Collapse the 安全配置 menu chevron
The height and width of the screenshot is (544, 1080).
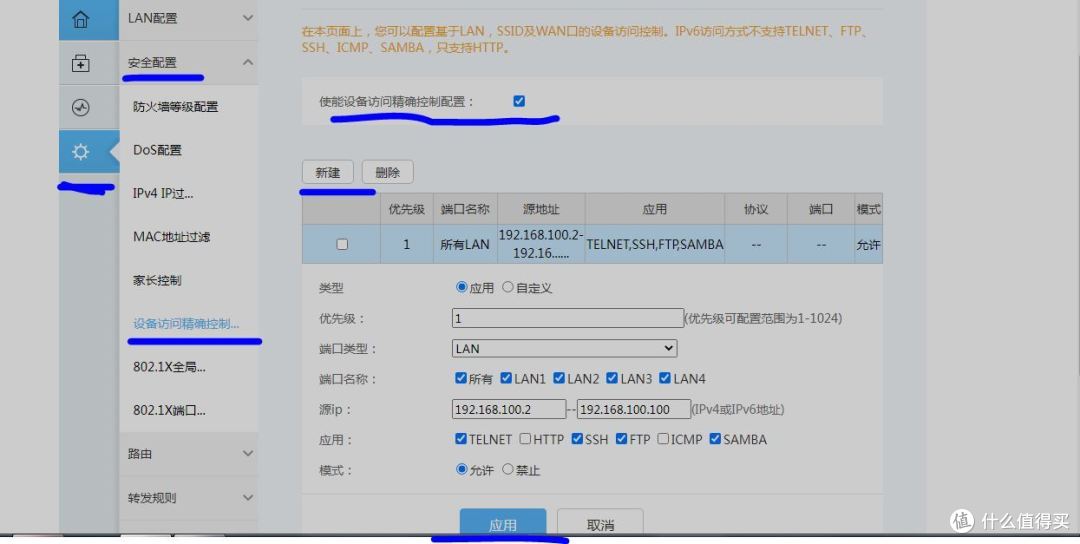point(248,62)
